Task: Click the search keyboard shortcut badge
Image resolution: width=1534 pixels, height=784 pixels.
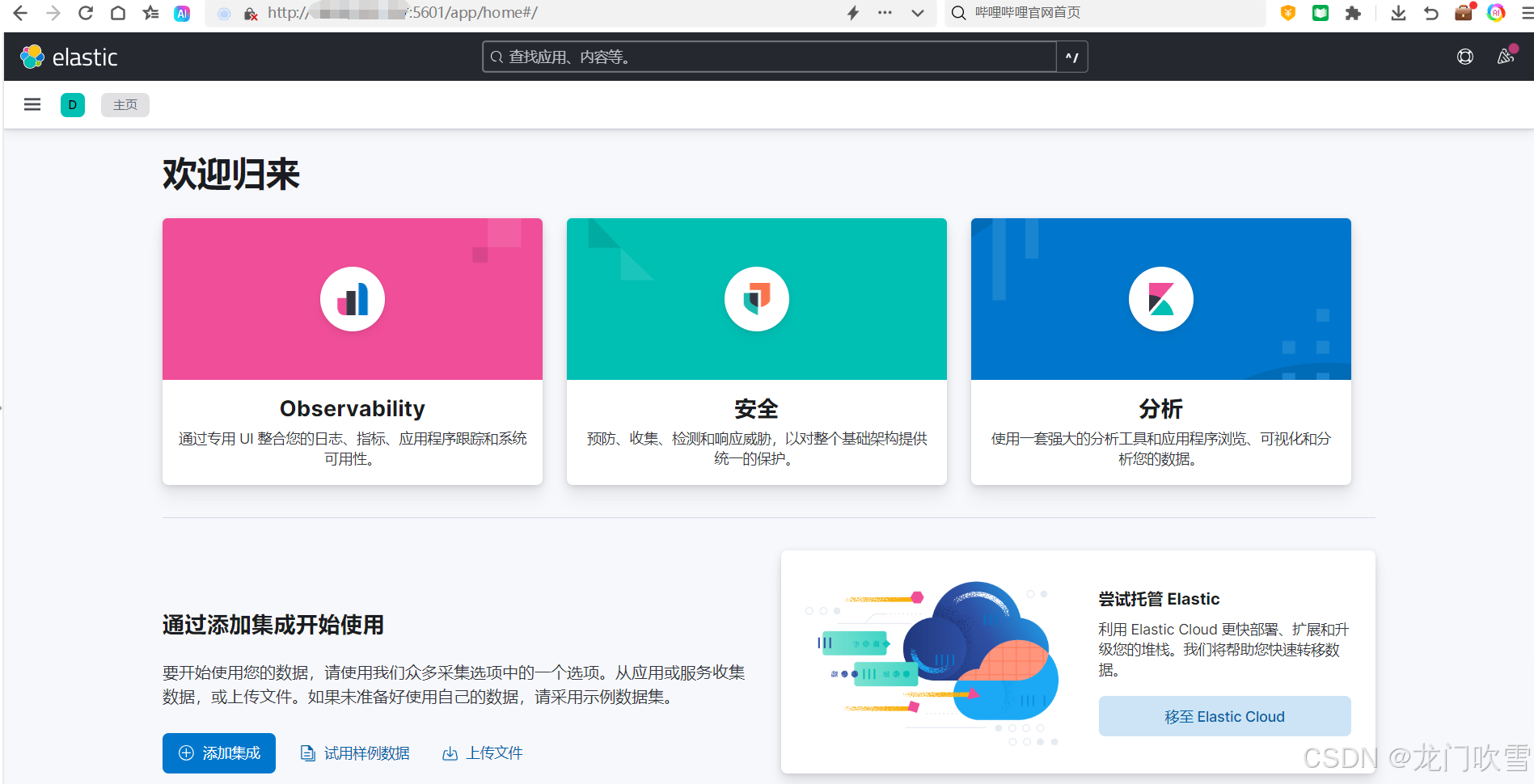Action: point(1072,57)
